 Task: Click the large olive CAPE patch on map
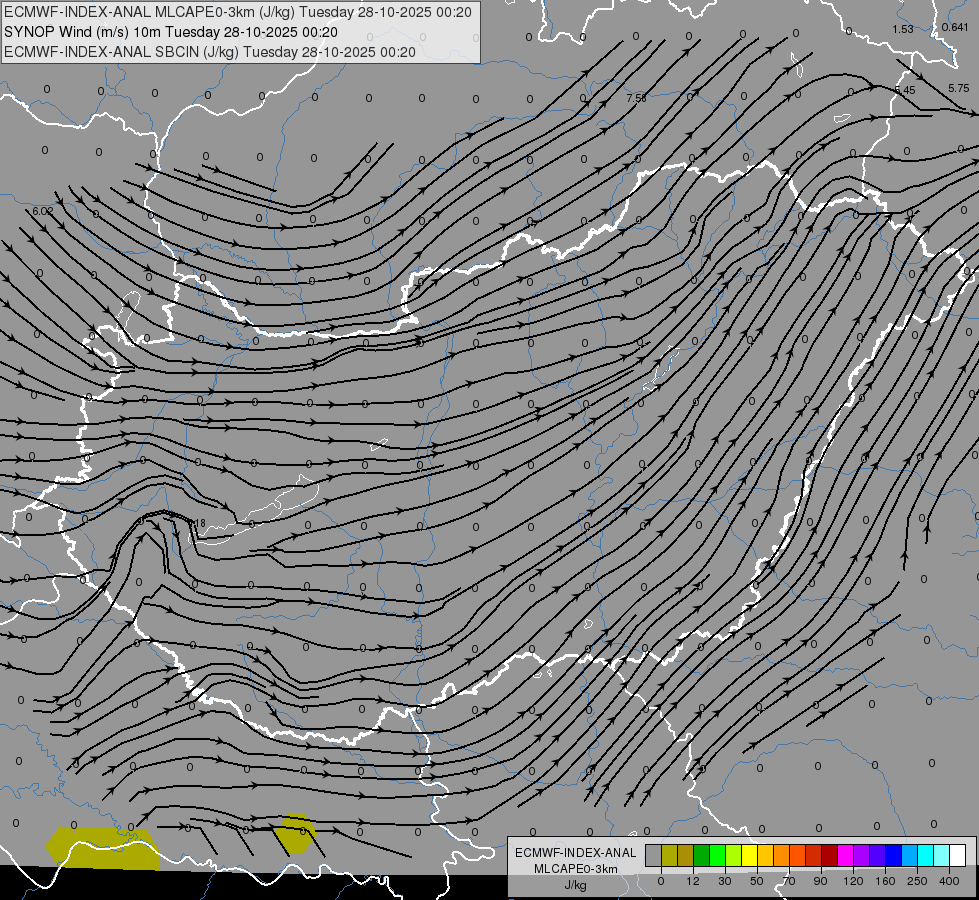pos(103,848)
